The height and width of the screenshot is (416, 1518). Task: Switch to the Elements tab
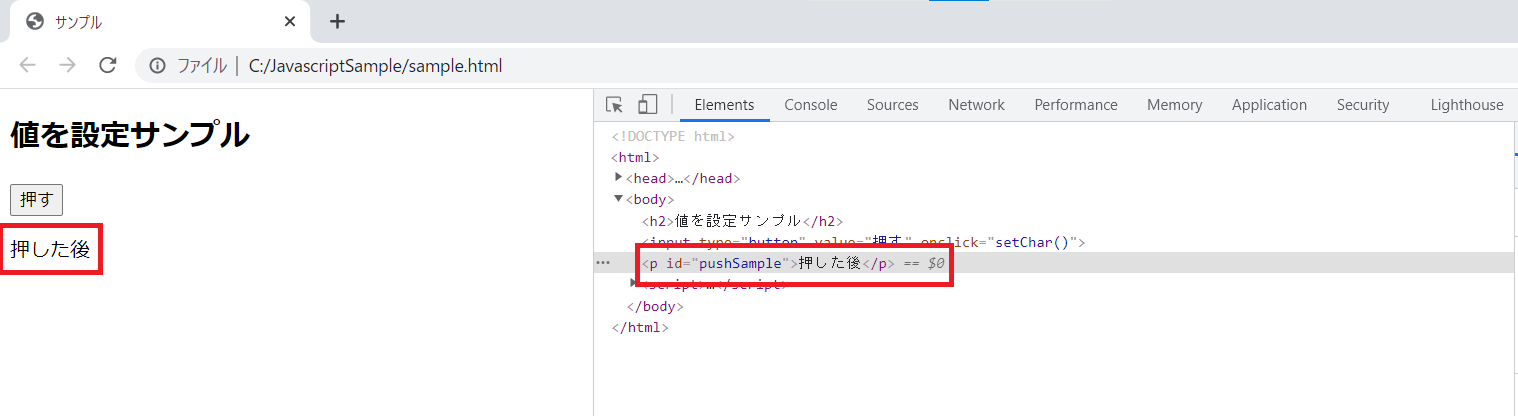(724, 105)
